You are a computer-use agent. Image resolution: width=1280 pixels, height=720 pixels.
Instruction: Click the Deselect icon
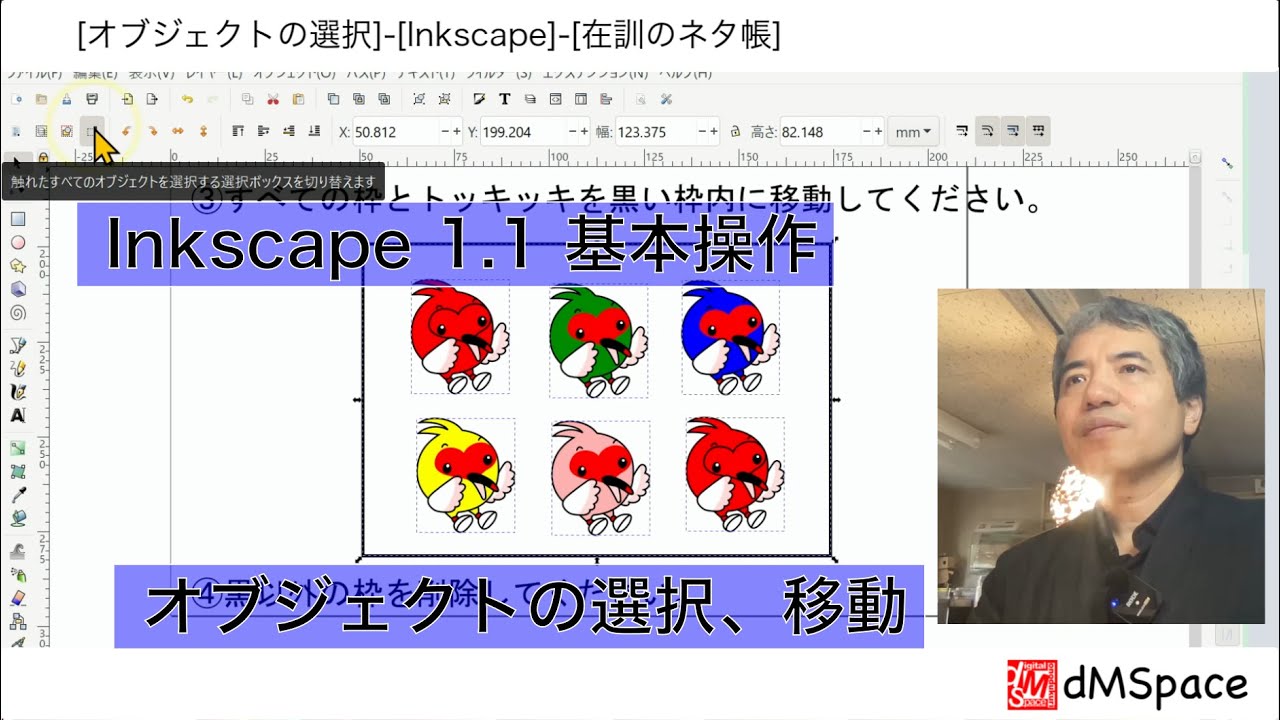tap(66, 131)
